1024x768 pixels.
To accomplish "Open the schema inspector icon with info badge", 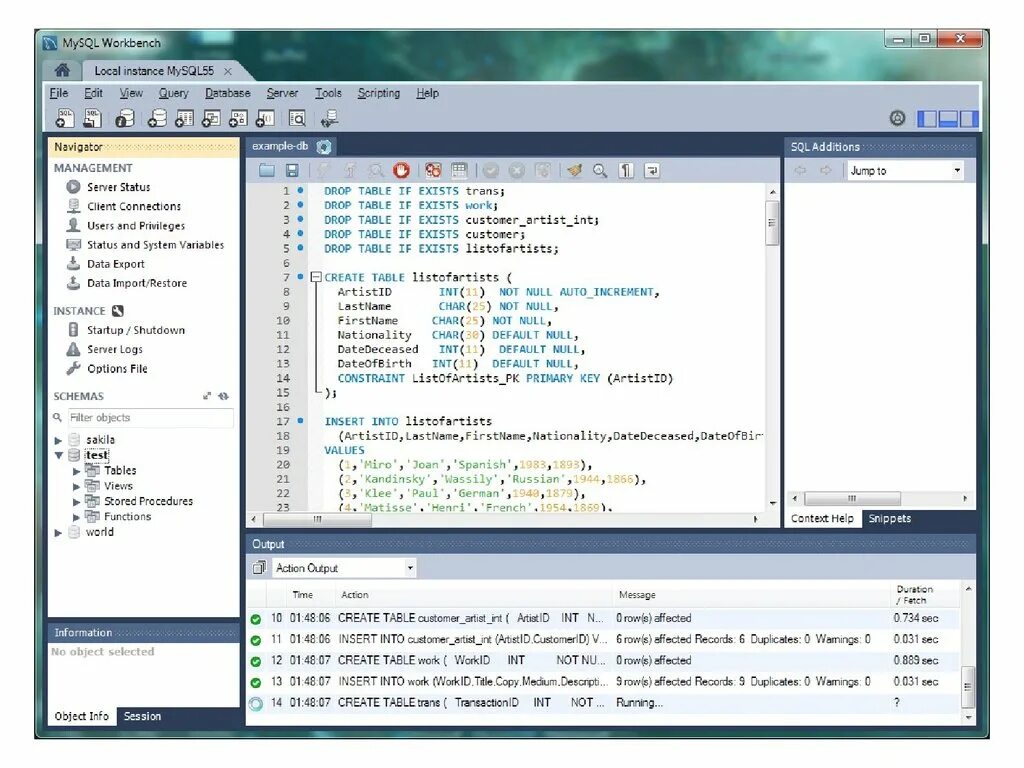I will [x=125, y=118].
